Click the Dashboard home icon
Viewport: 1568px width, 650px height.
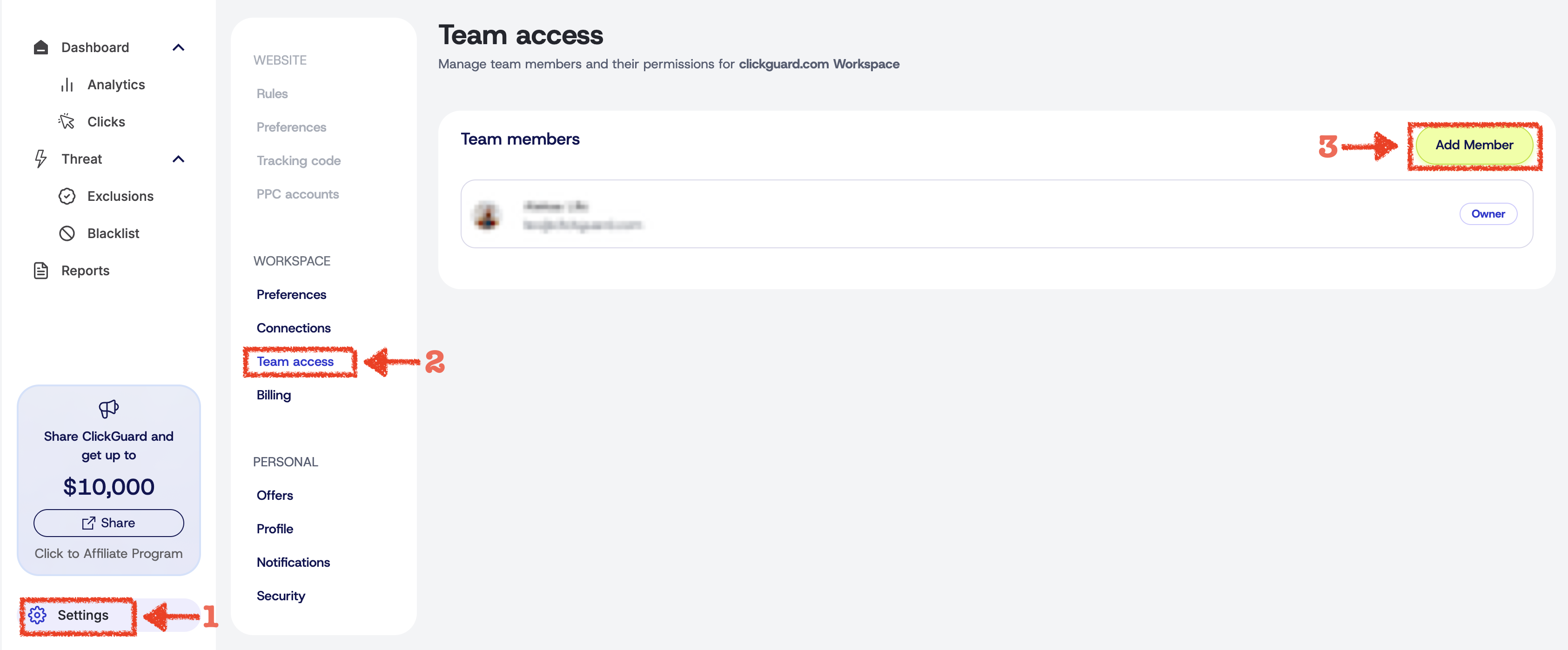(41, 47)
